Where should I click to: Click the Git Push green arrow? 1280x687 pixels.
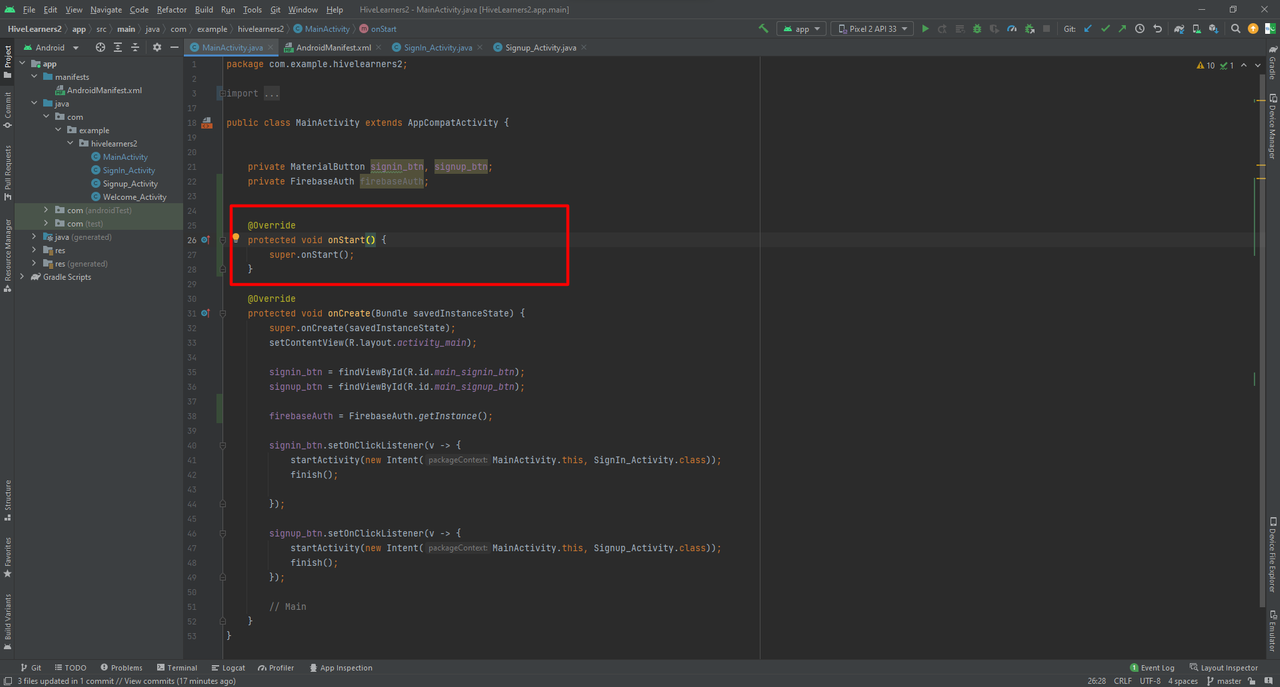(x=1122, y=29)
